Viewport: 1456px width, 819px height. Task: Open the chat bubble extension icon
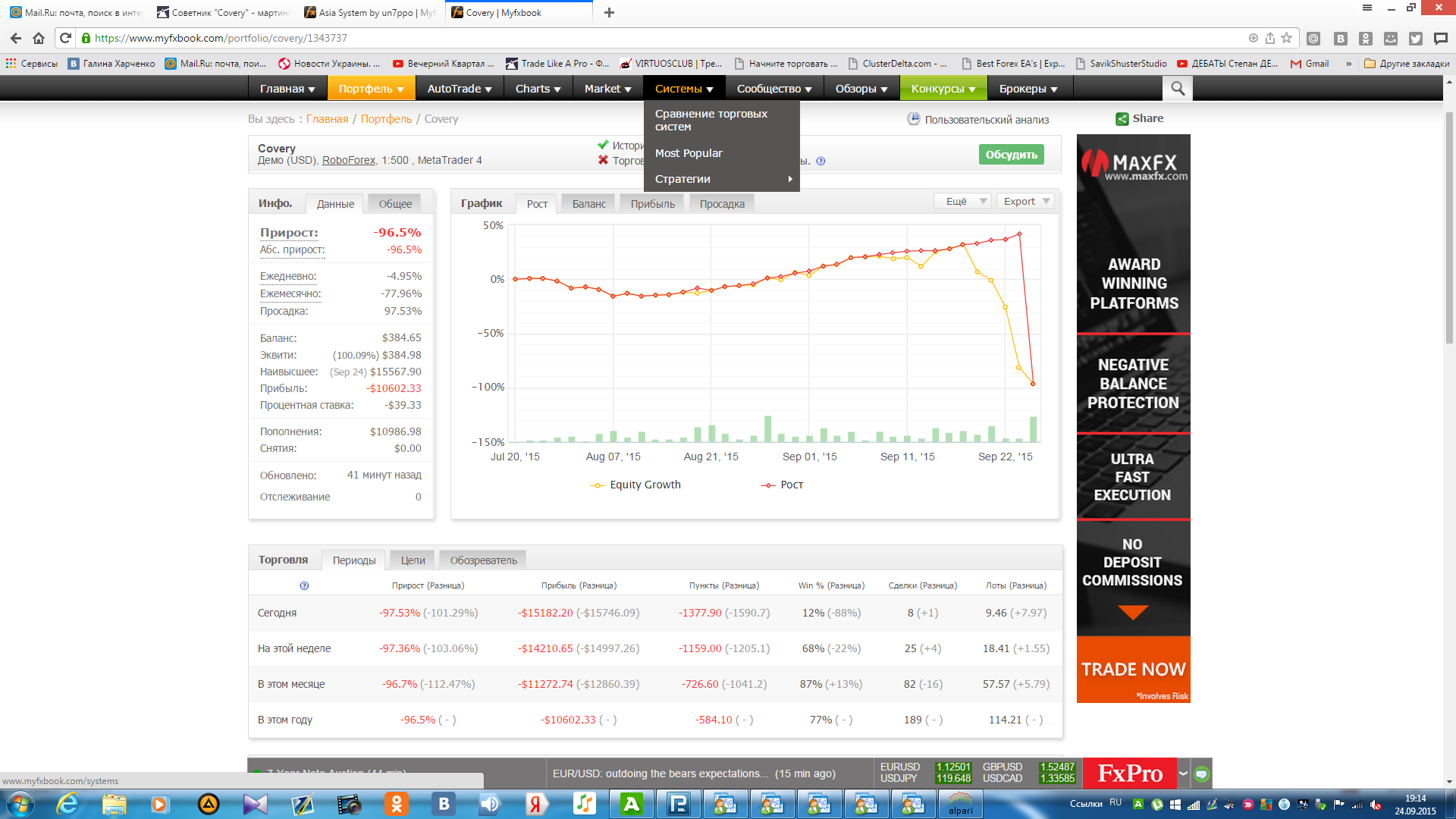click(x=1441, y=39)
